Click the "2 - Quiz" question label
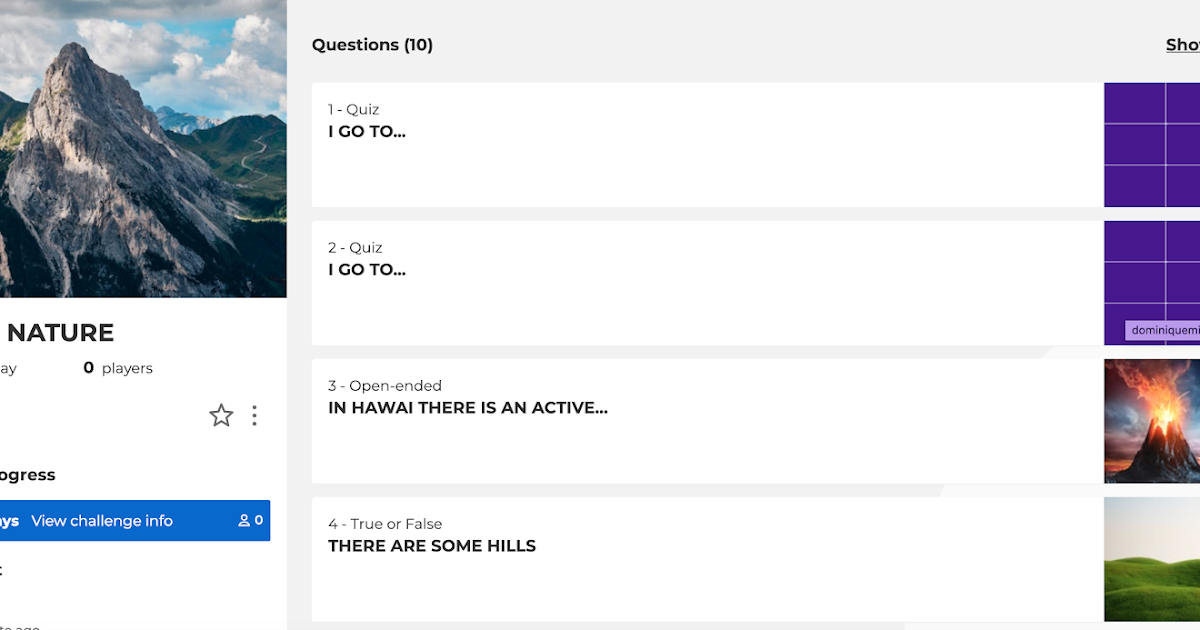Viewport: 1200px width, 630px height. (355, 247)
